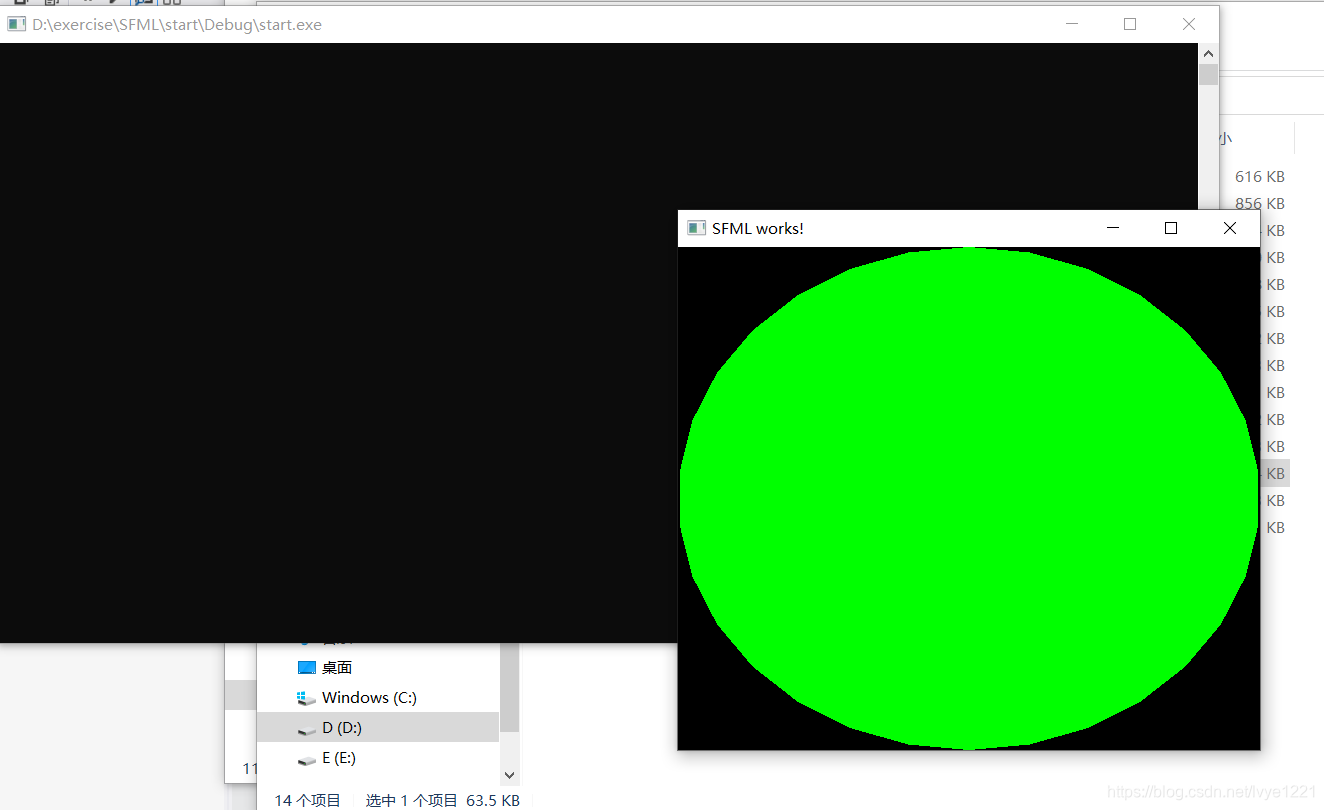Click the Windows (C:) drive icon
This screenshot has height=810, width=1324.
[307, 698]
